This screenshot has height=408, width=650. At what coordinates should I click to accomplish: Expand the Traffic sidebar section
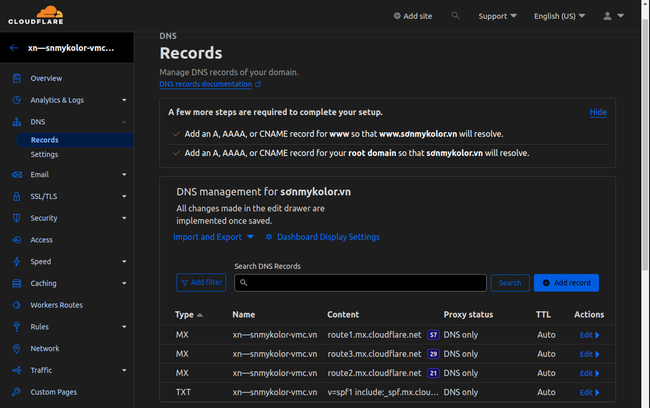pos(124,370)
